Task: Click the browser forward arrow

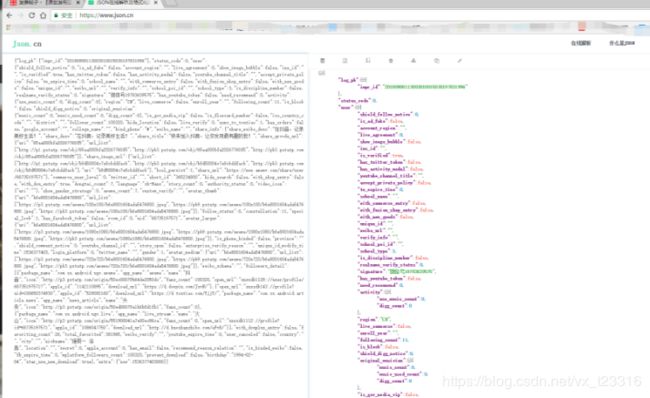Action: [21, 15]
